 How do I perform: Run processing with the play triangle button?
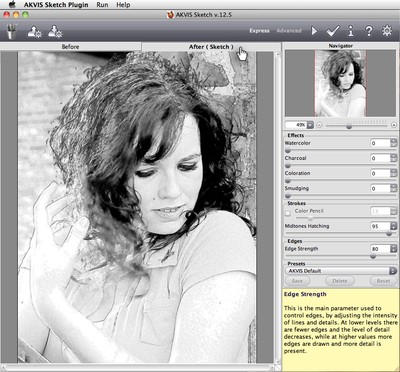[x=314, y=31]
